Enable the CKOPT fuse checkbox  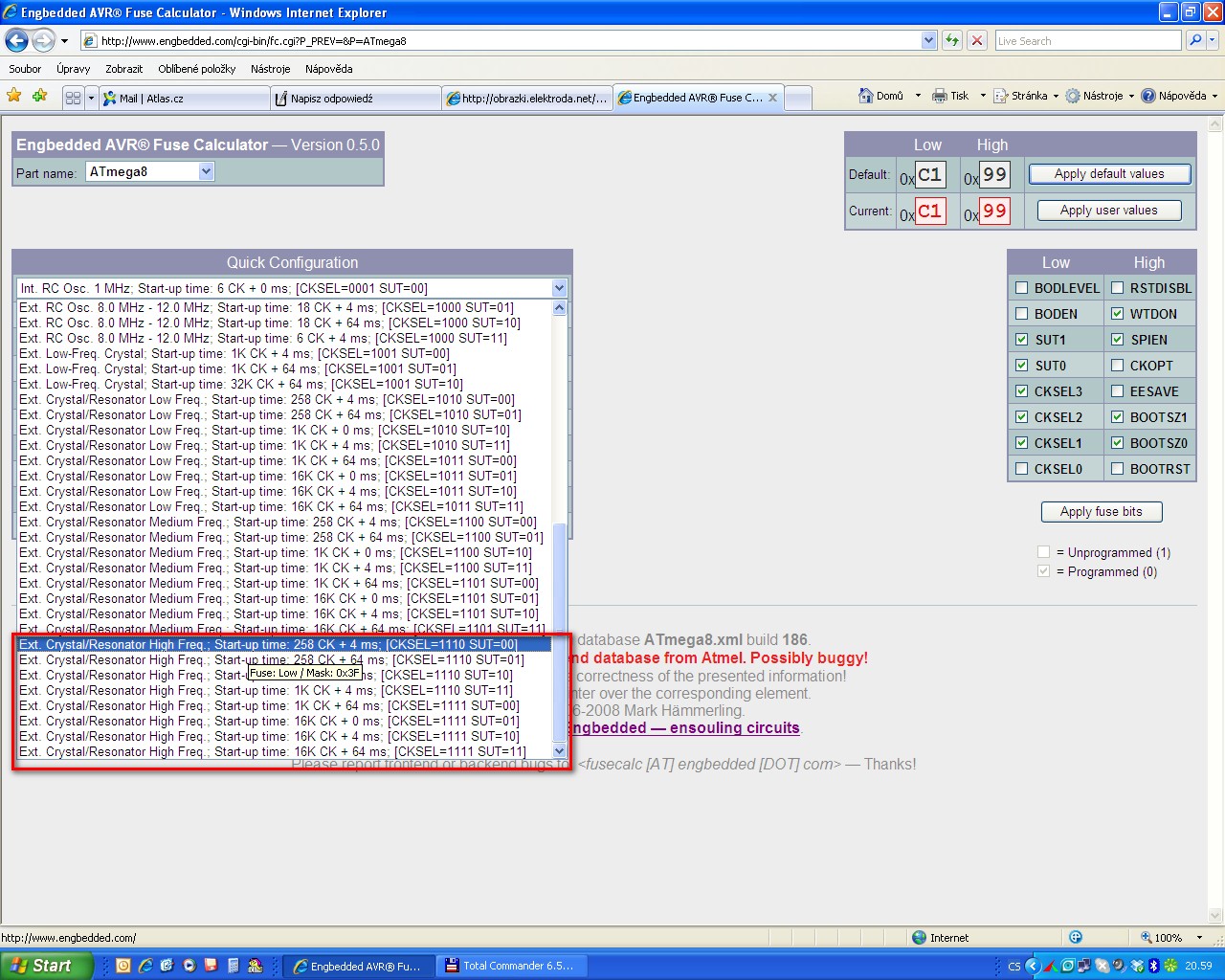(x=1117, y=366)
